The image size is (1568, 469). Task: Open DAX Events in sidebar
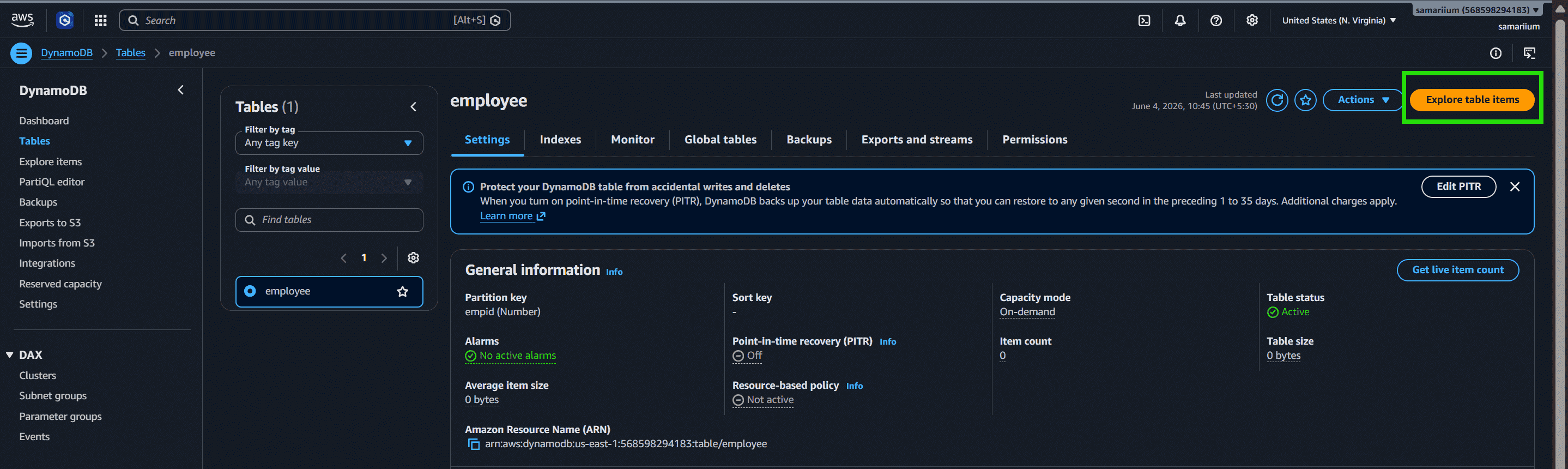pos(34,437)
